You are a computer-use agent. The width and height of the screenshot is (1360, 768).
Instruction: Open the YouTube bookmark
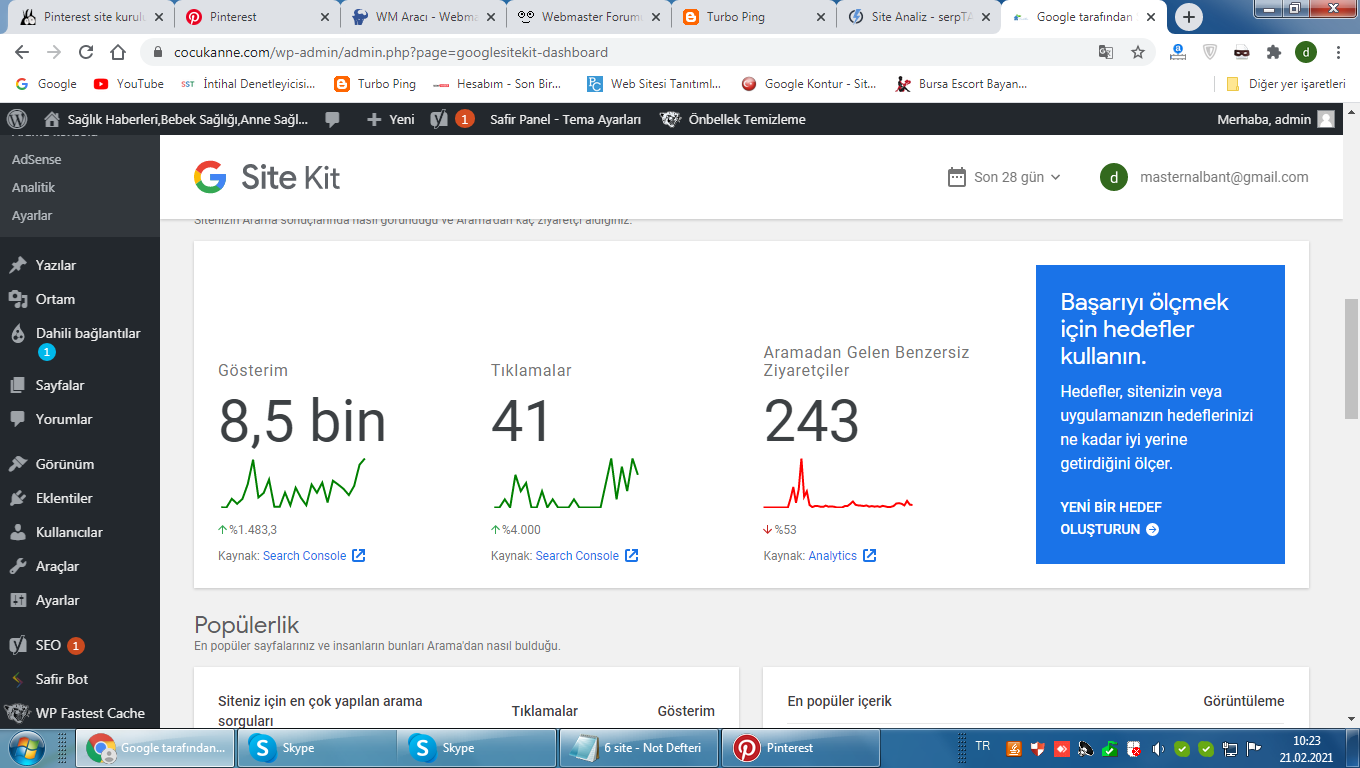pos(129,84)
